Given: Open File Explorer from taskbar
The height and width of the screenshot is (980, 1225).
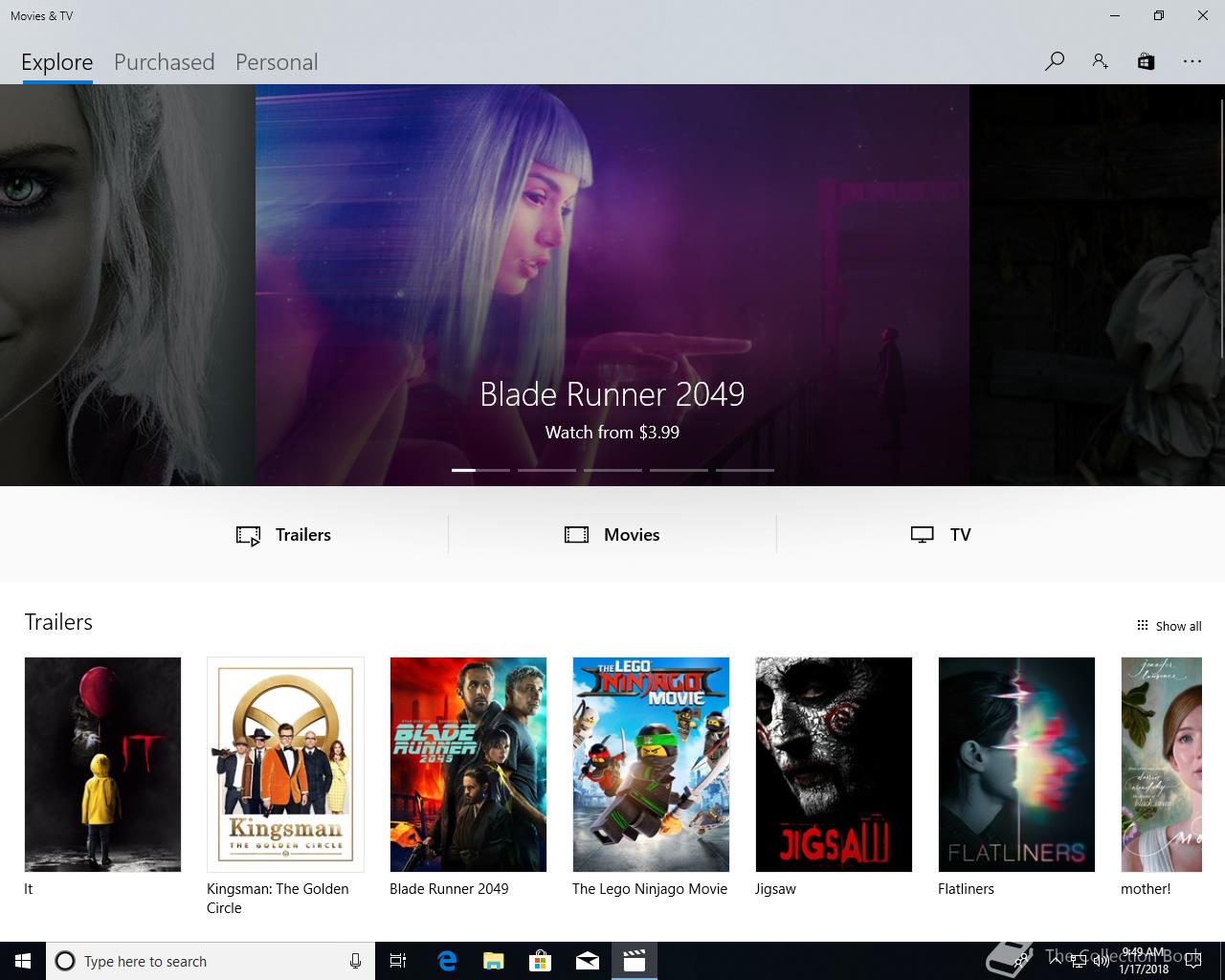Looking at the screenshot, I should (x=494, y=961).
